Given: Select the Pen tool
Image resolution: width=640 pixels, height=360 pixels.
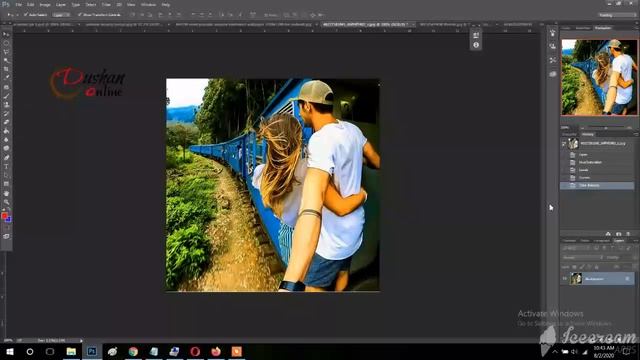Looking at the screenshot, I should pos(6,158).
